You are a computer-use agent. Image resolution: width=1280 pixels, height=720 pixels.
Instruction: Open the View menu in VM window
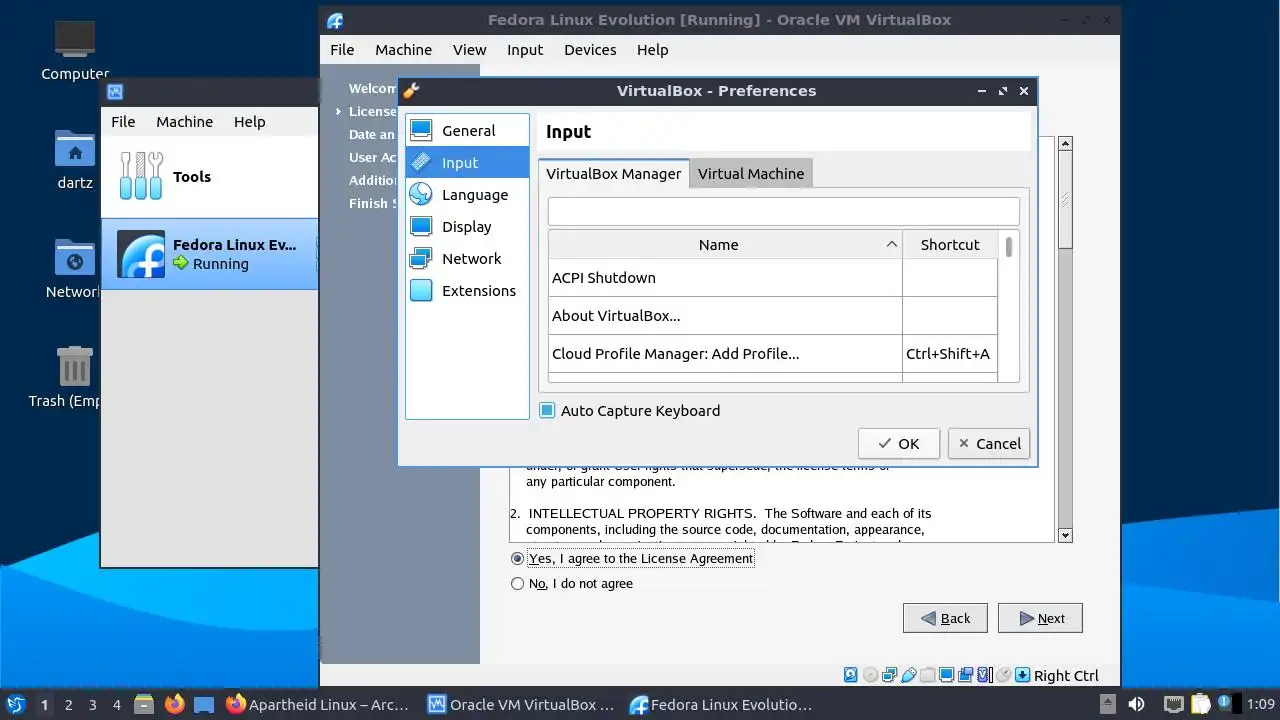(469, 49)
